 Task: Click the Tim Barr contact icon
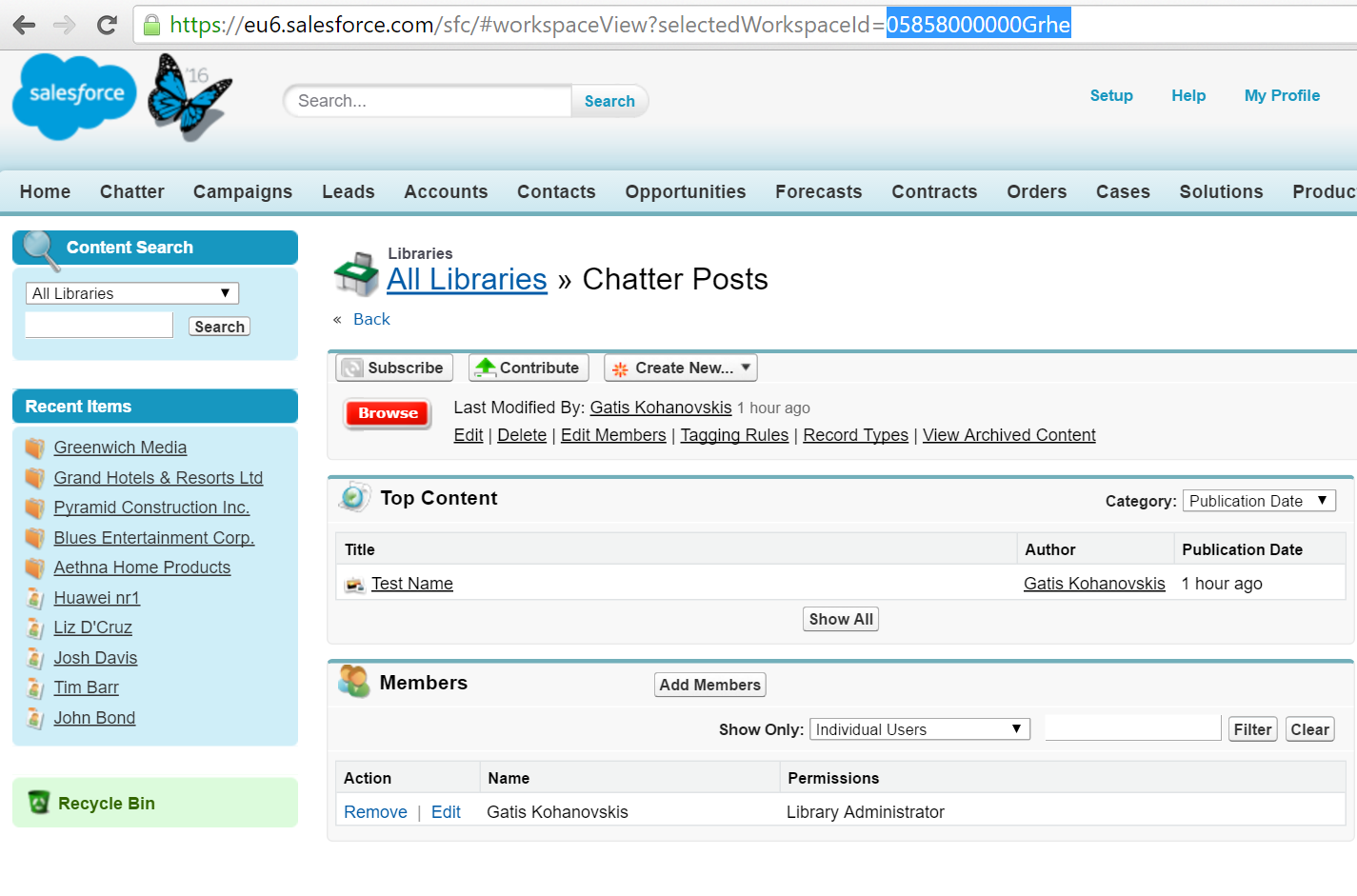[35, 687]
